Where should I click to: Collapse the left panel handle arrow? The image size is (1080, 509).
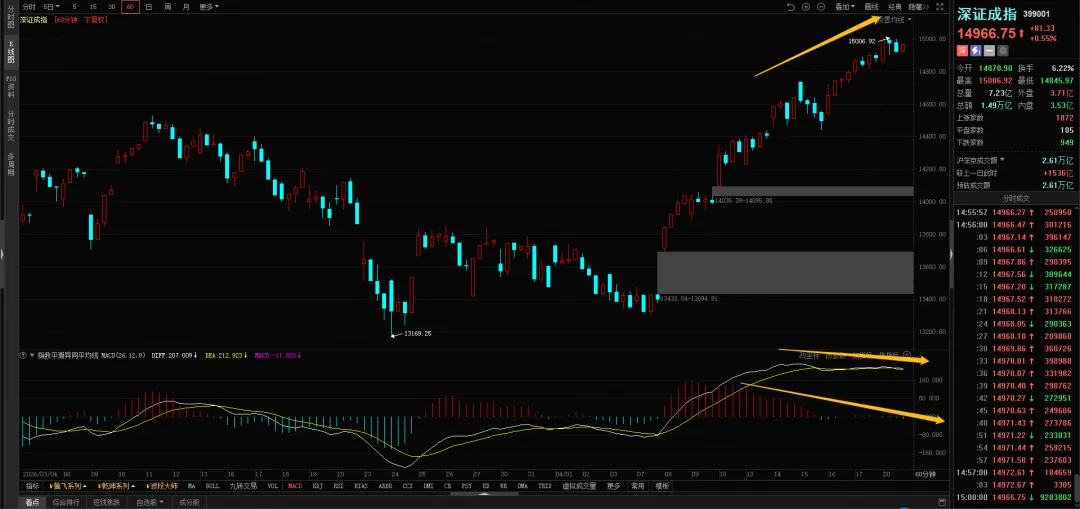[x=2, y=254]
